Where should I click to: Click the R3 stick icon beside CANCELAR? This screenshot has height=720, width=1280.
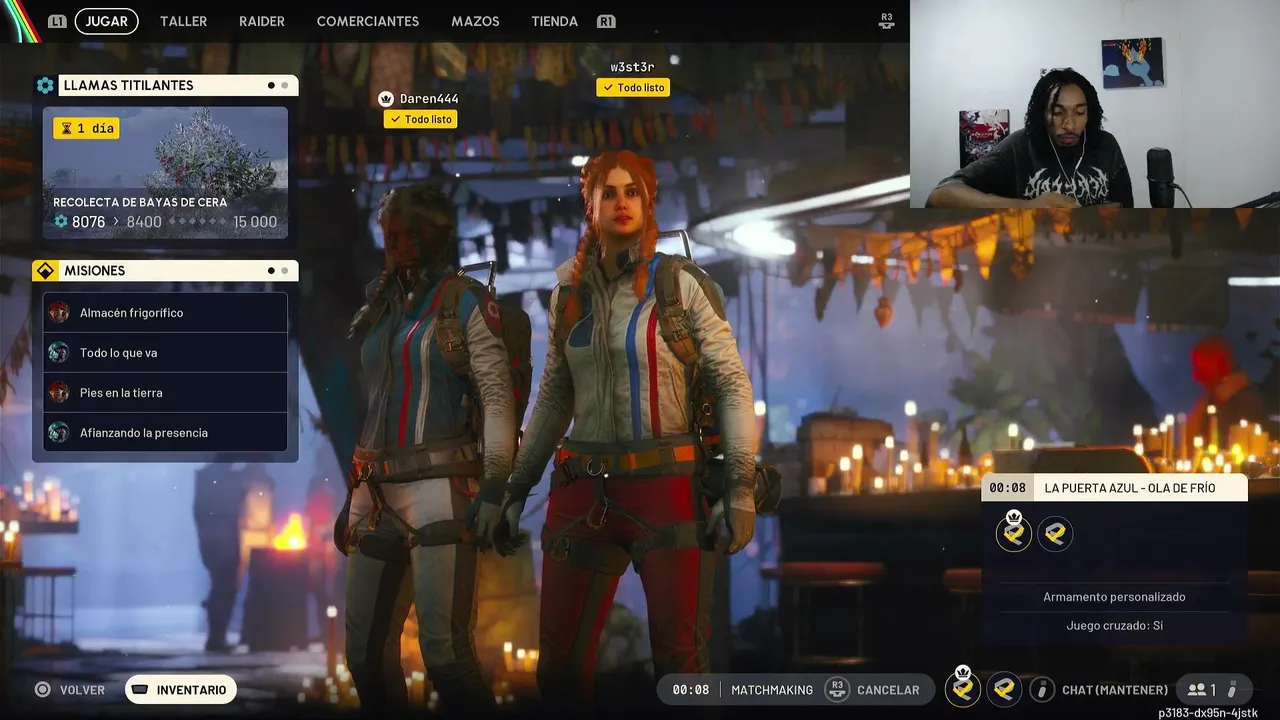click(837, 689)
